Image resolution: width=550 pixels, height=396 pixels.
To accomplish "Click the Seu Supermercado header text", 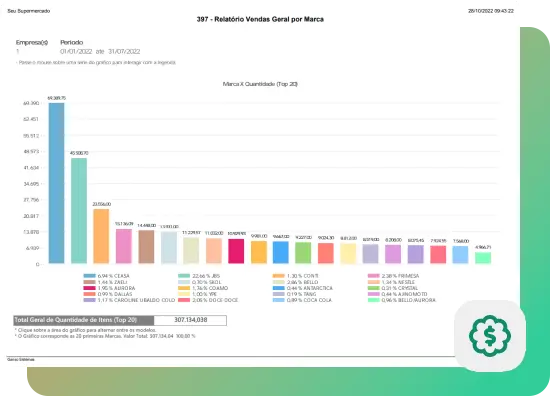I will 29,11.
